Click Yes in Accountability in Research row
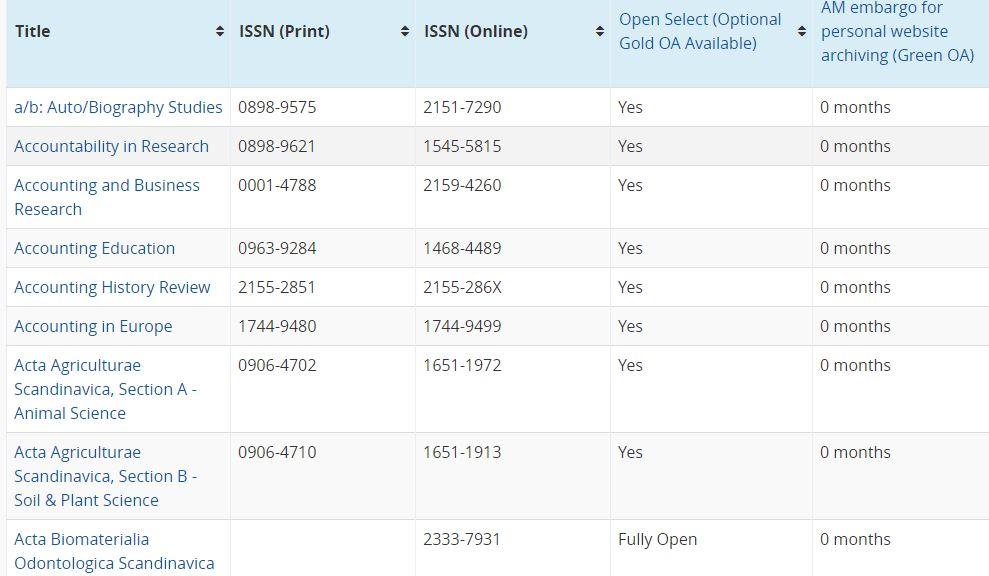989x576 pixels. pos(630,146)
